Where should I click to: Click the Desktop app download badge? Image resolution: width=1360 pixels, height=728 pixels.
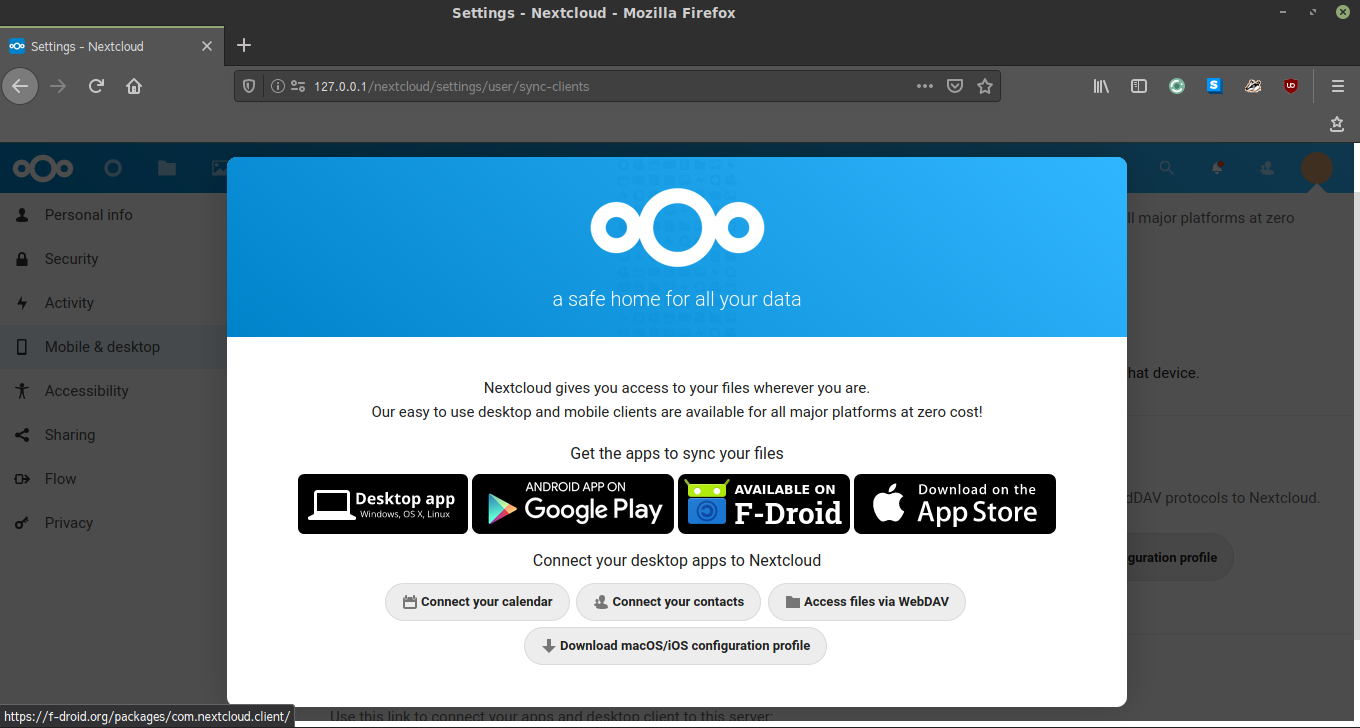(383, 504)
